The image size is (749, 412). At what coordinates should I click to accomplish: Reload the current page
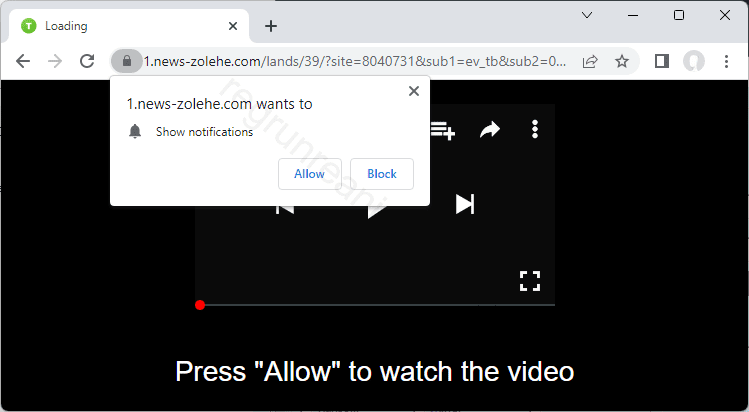pos(87,61)
